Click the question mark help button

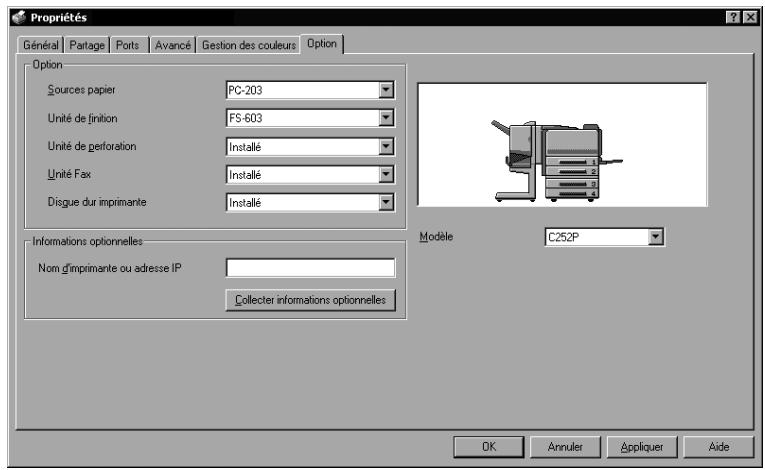point(733,18)
